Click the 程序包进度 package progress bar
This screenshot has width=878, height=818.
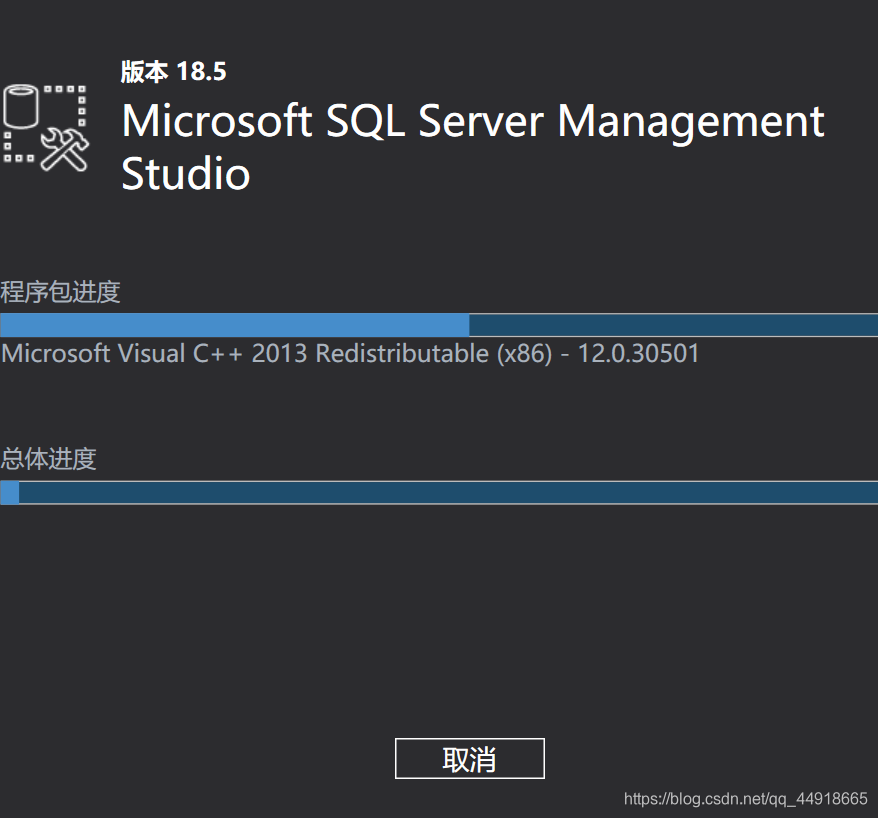[439, 325]
